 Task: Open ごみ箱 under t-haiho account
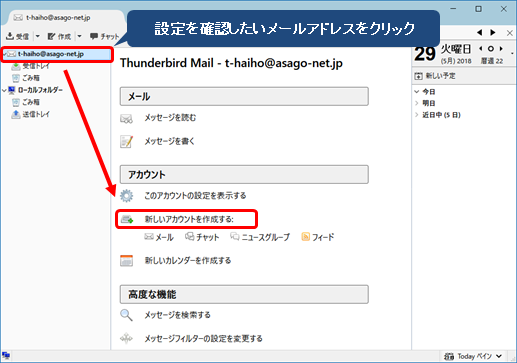(x=31, y=78)
